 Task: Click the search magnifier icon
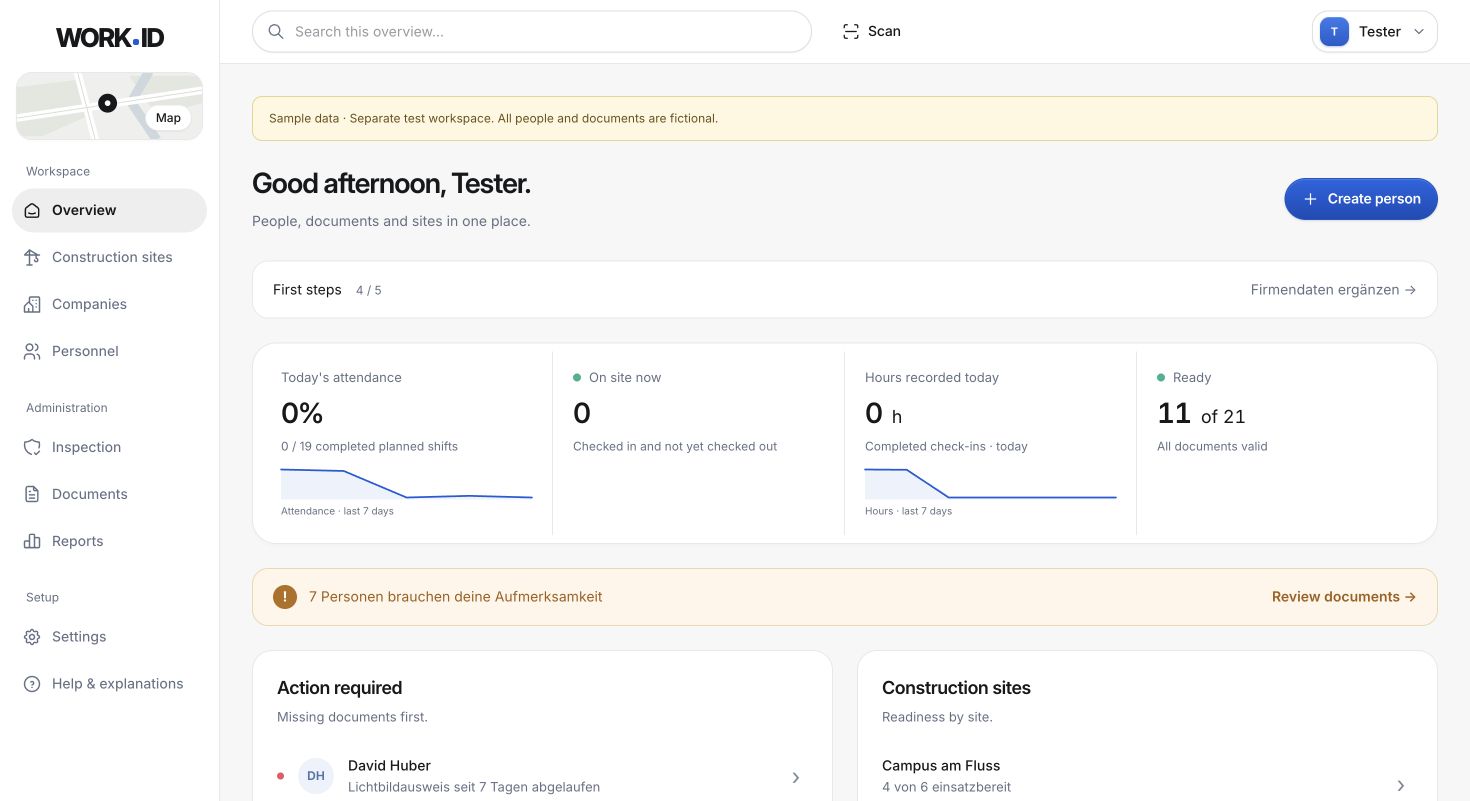(x=276, y=32)
